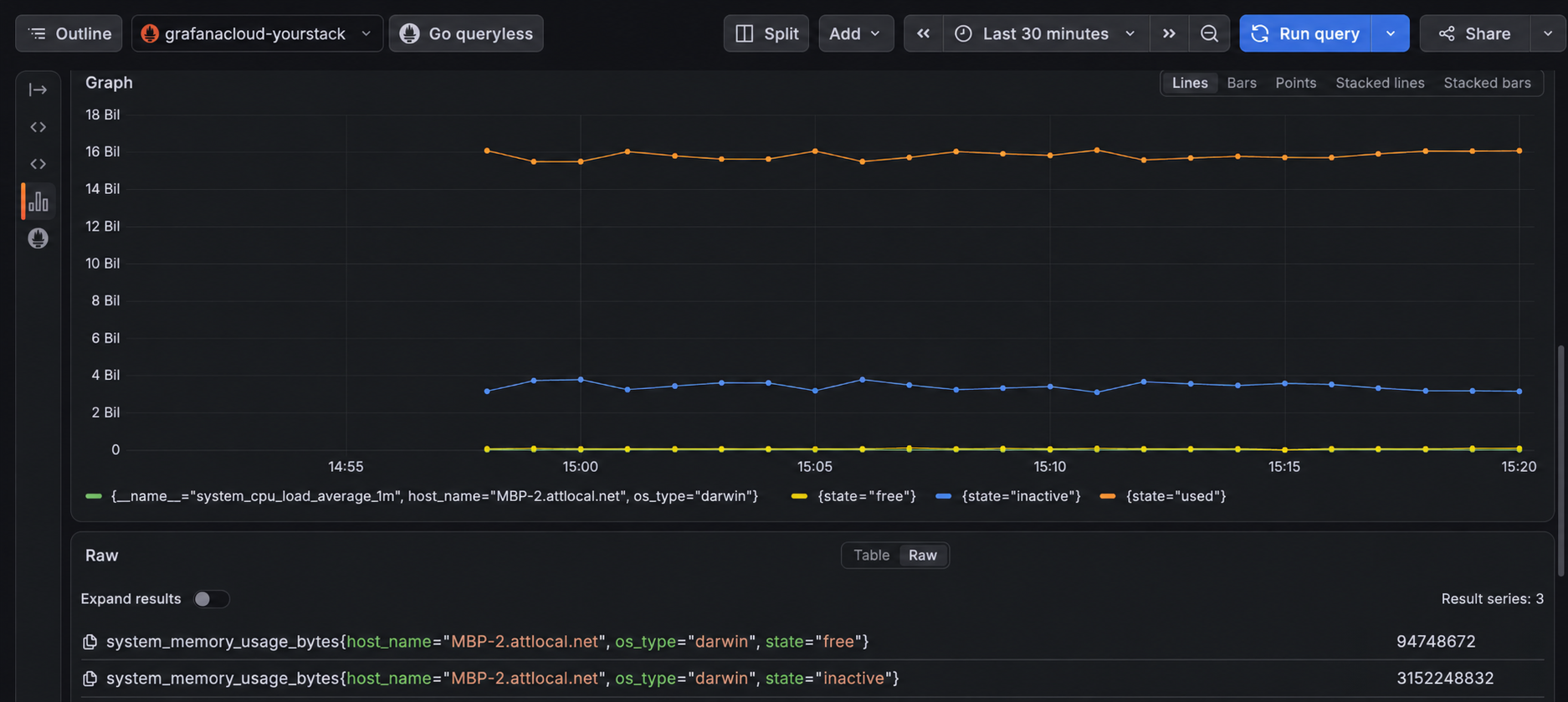1568x702 pixels.
Task: Split the Explore pane
Action: click(766, 33)
